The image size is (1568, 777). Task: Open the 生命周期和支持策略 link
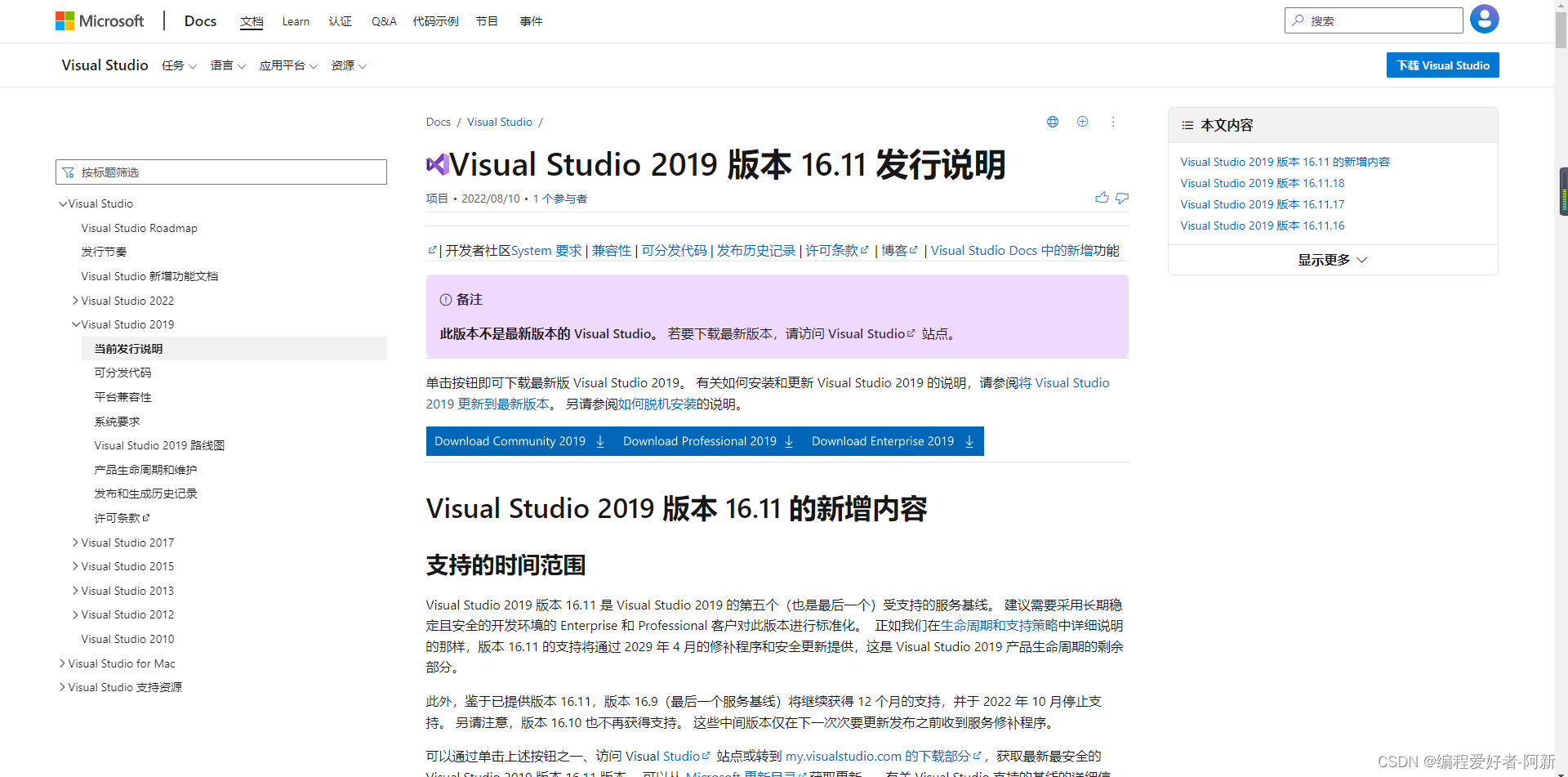(1000, 625)
